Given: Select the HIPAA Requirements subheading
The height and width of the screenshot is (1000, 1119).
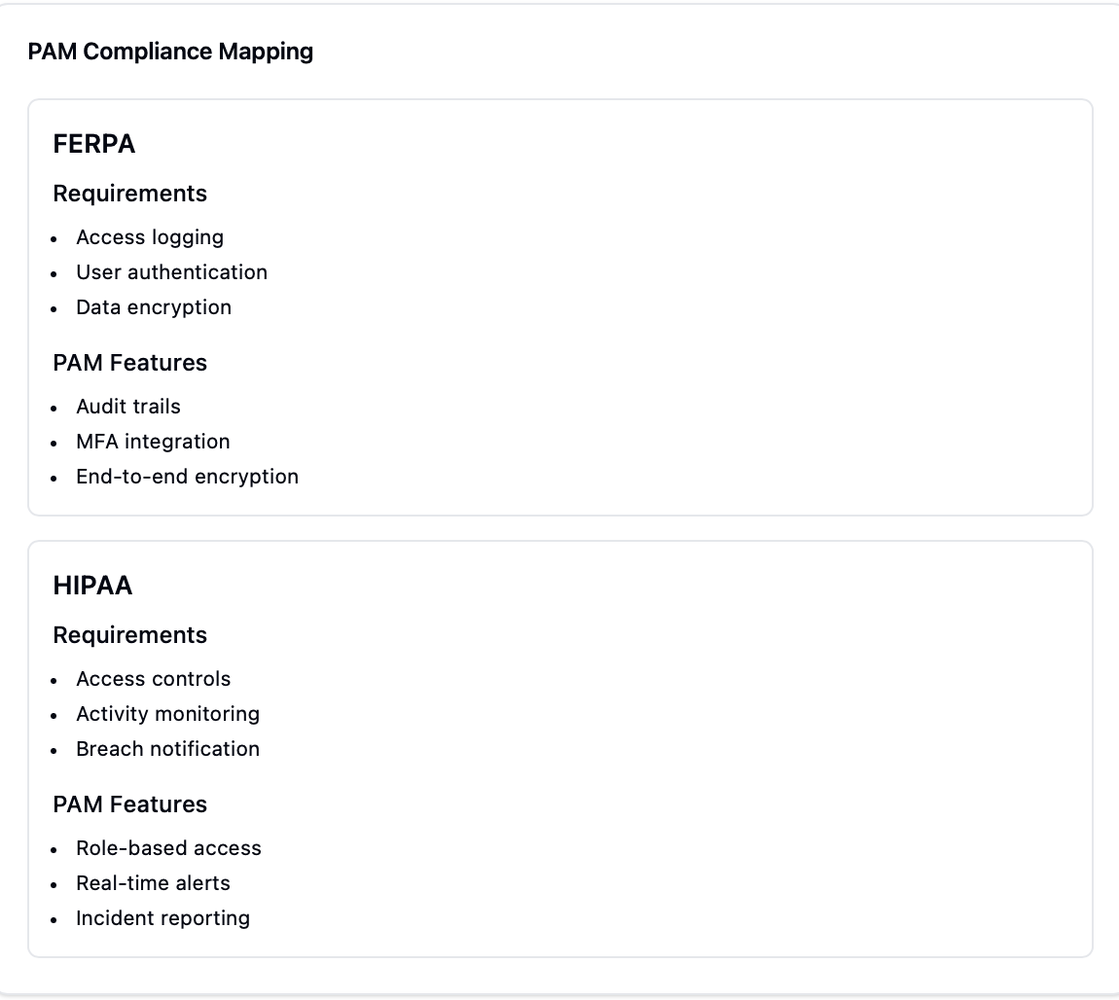Looking at the screenshot, I should click(x=130, y=635).
